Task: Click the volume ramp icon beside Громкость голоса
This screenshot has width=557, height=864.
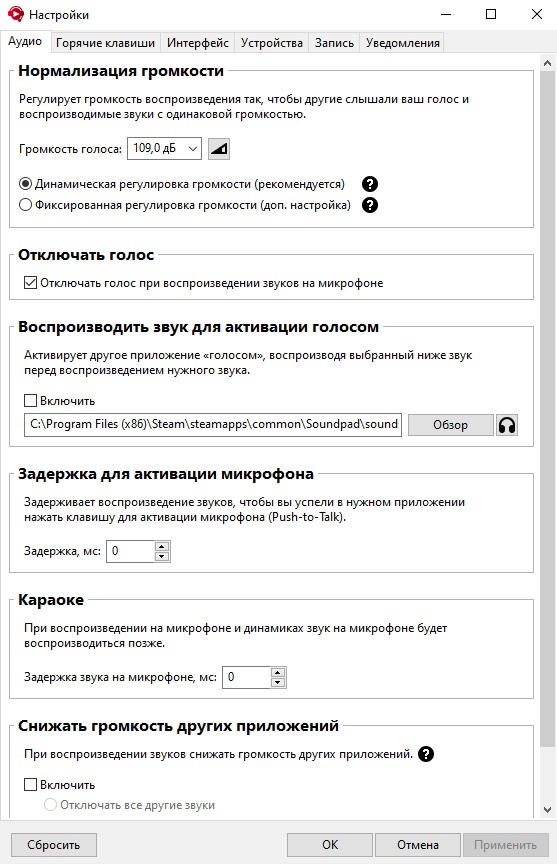Action: [219, 149]
